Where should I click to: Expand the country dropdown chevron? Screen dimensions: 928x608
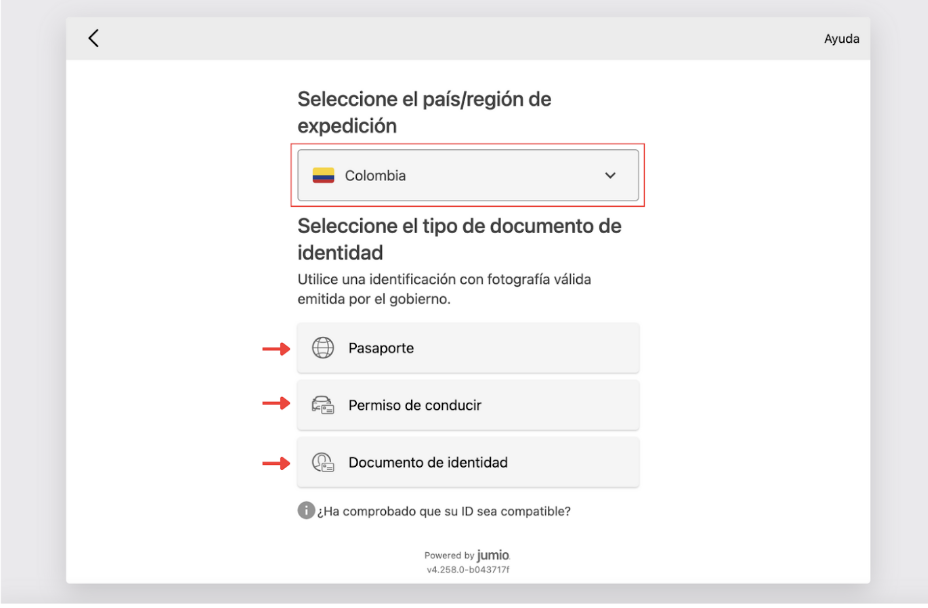point(611,176)
